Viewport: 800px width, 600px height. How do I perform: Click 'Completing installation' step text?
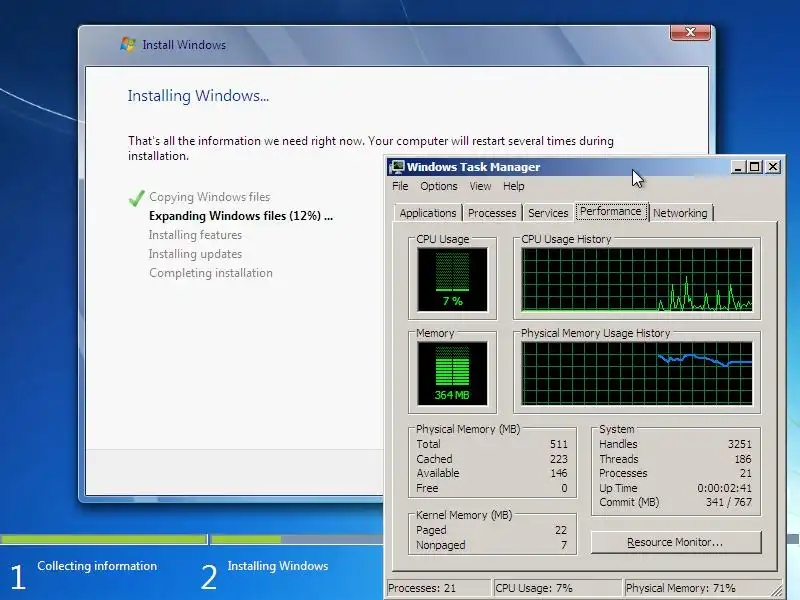pos(211,273)
